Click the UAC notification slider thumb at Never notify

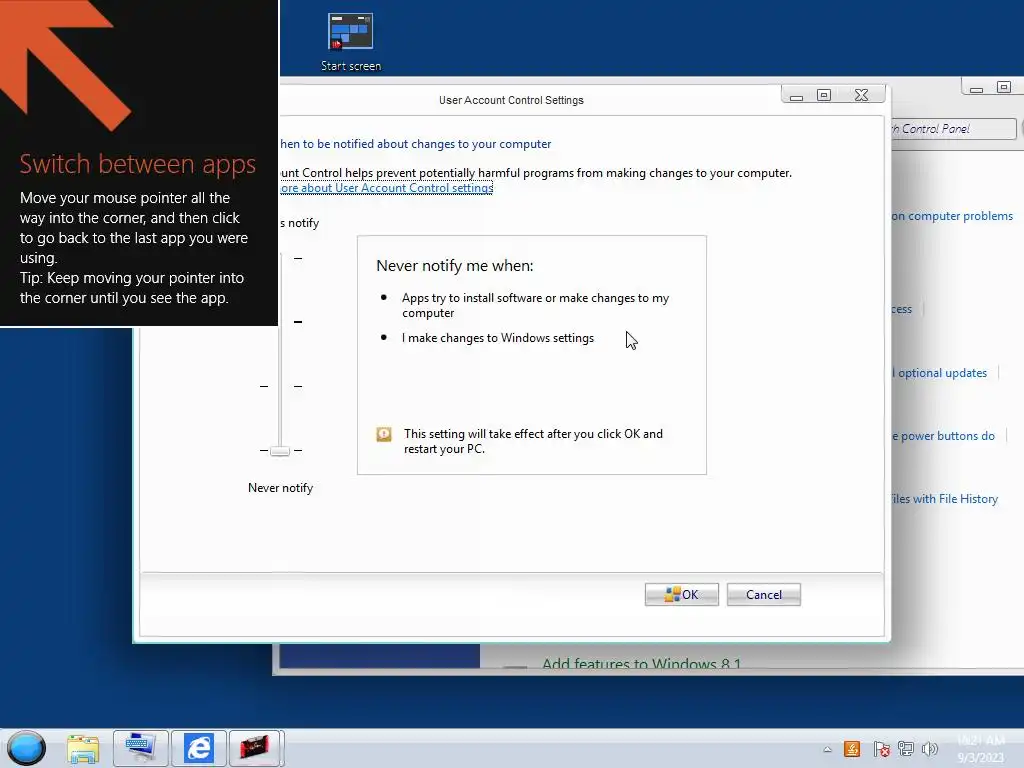point(280,451)
